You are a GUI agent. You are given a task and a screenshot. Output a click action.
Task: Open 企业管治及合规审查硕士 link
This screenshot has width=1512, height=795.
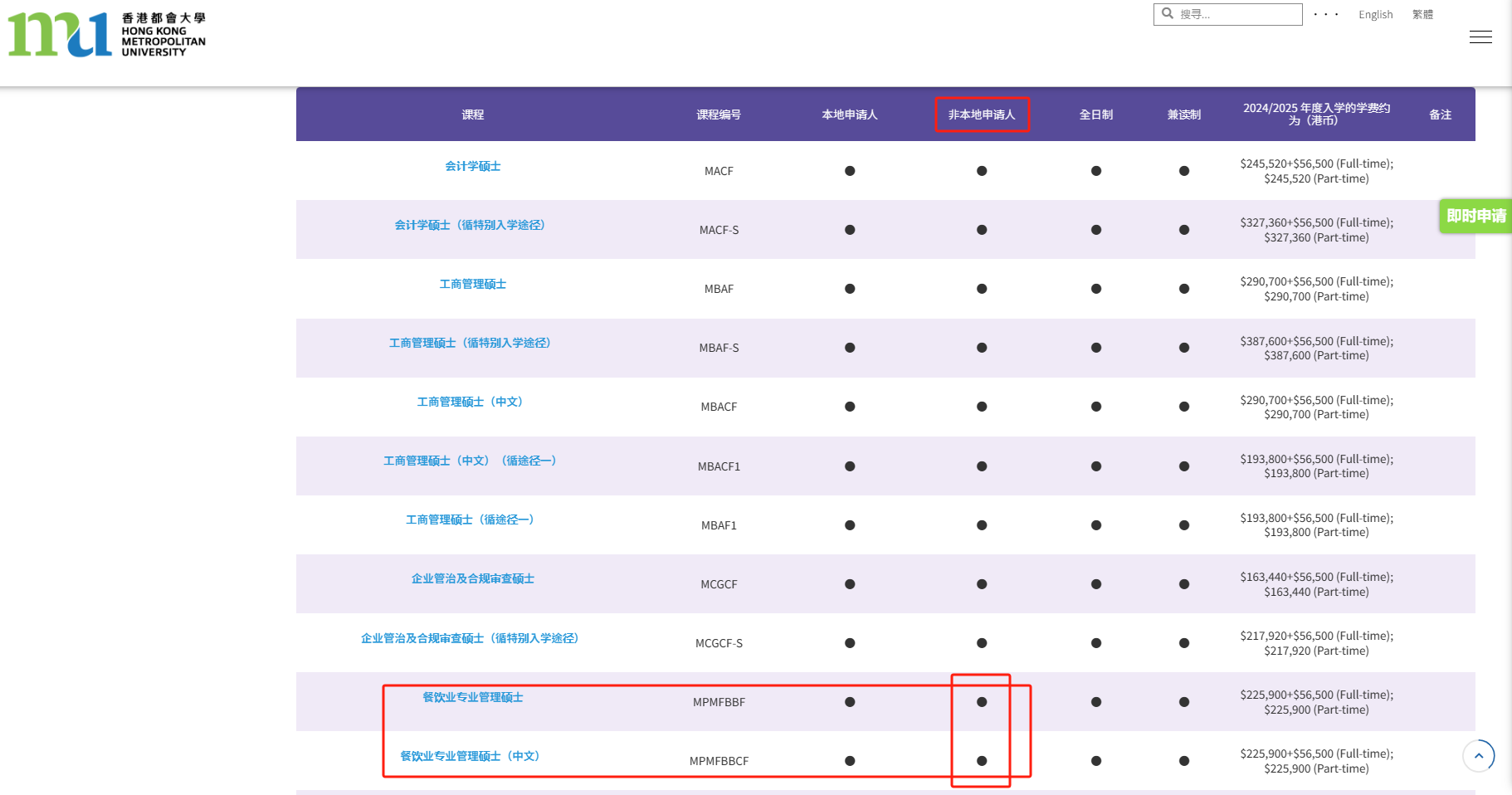coord(472,578)
